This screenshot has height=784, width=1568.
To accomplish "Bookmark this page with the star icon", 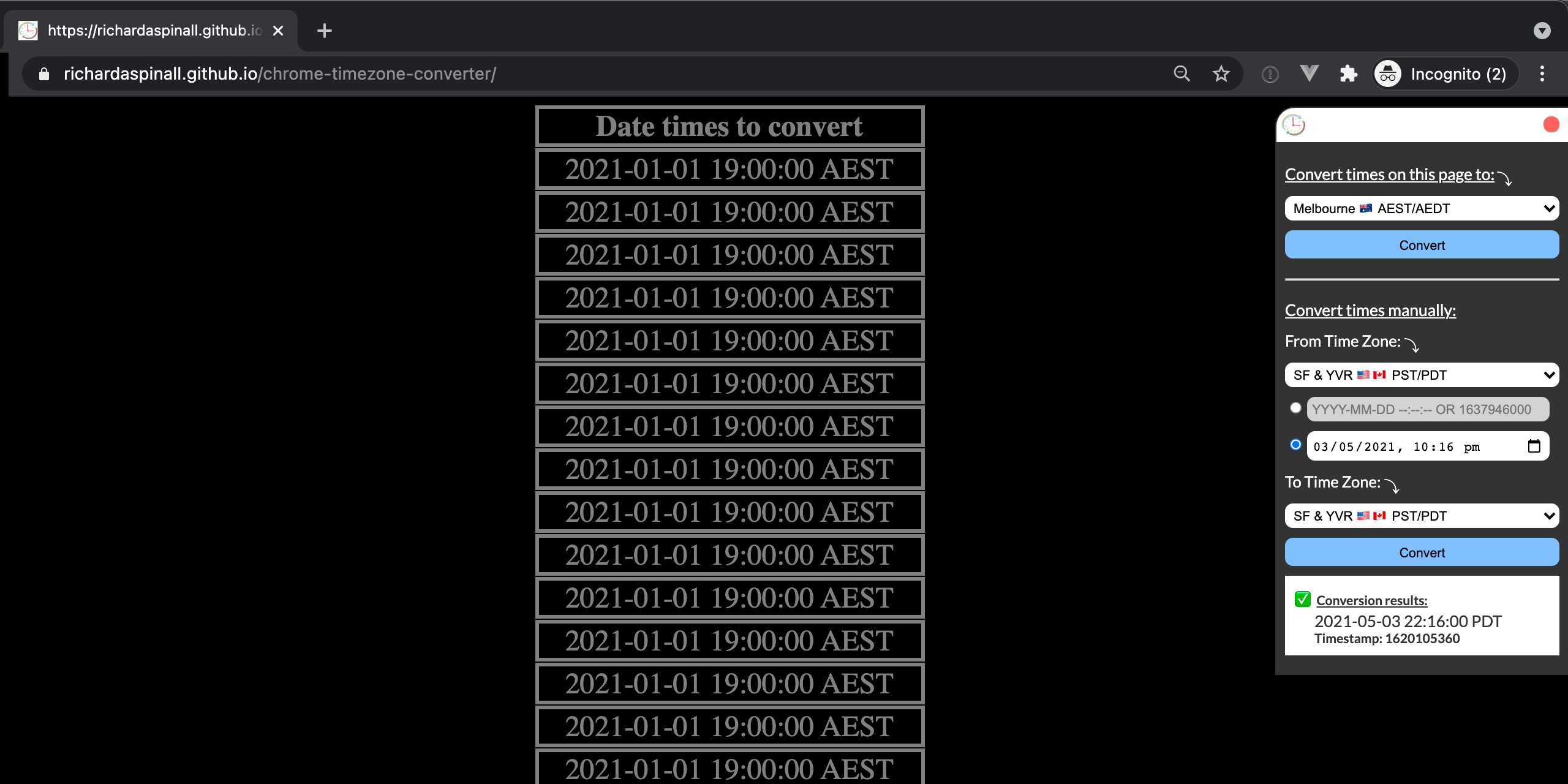I will [x=1221, y=74].
